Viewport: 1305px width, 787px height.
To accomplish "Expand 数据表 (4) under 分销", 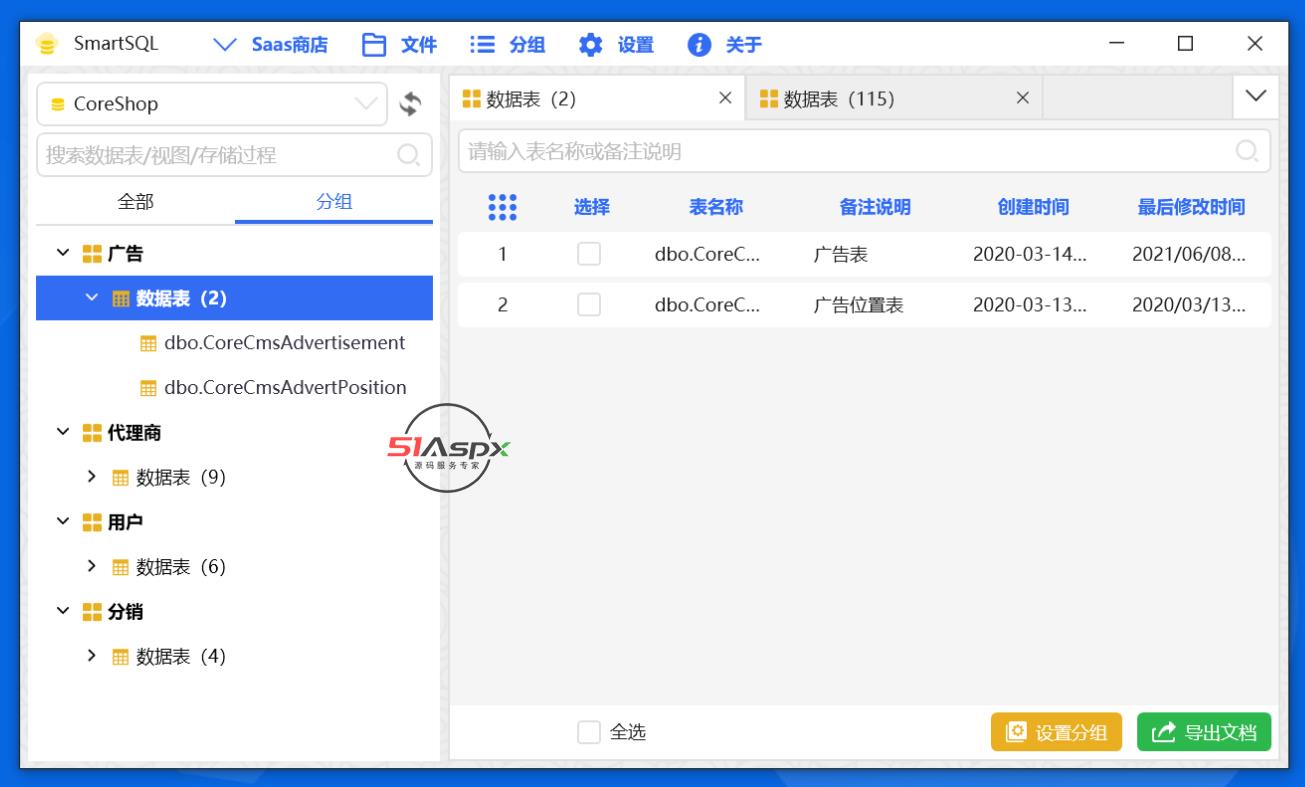I will click(92, 656).
